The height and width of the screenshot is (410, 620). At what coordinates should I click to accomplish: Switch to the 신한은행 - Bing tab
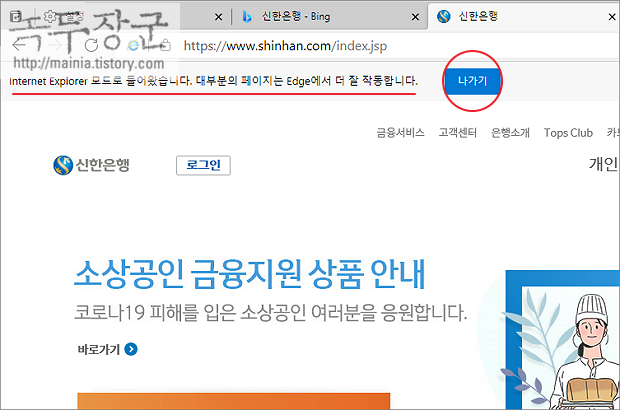329,17
